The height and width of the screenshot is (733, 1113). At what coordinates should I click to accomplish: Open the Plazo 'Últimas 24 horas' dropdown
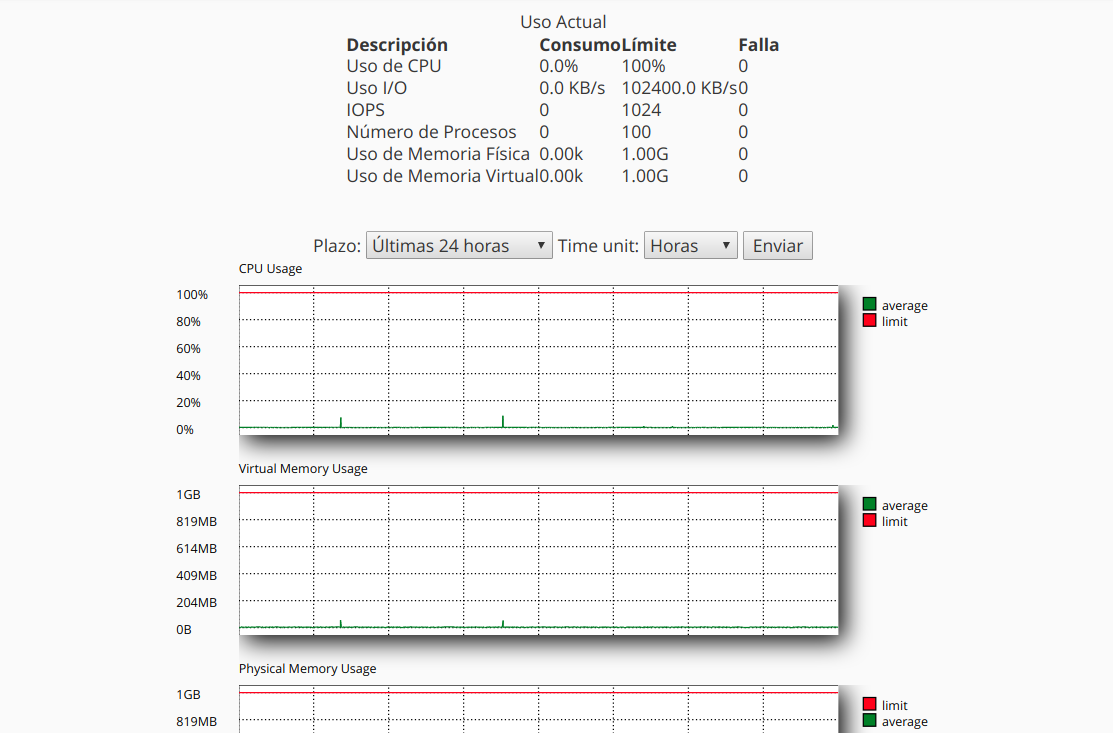click(458, 246)
